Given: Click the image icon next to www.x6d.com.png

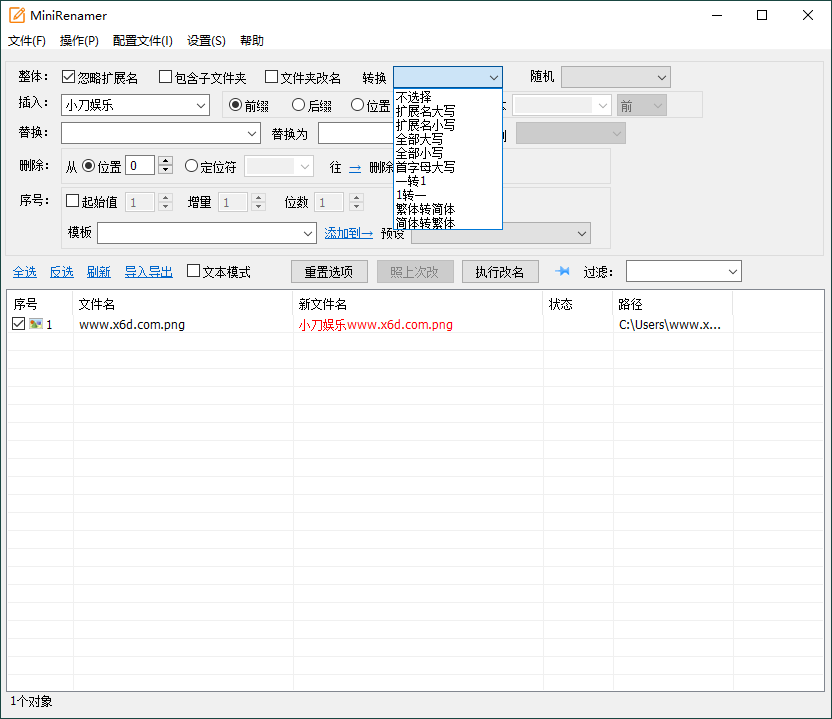Looking at the screenshot, I should tap(37, 323).
